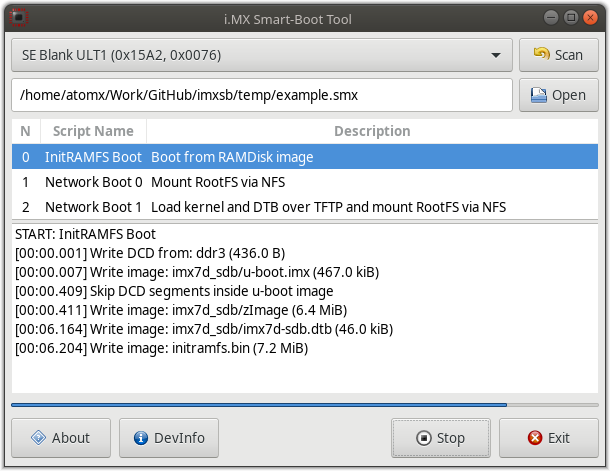
Task: Click log line writing u-boot.imx
Action: tap(197, 272)
